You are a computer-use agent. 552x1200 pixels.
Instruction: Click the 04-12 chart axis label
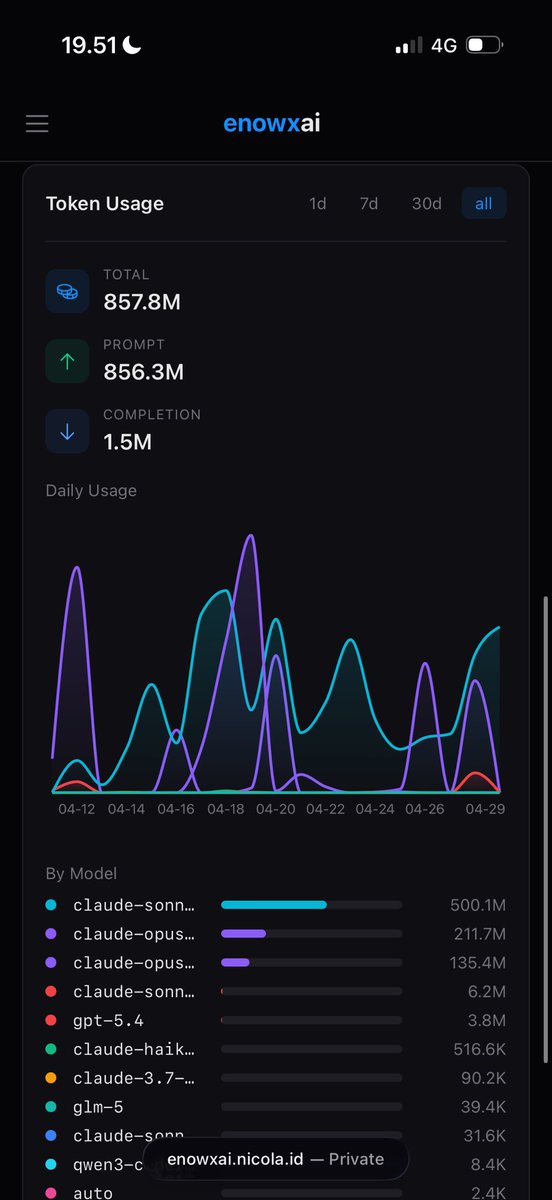pos(76,808)
